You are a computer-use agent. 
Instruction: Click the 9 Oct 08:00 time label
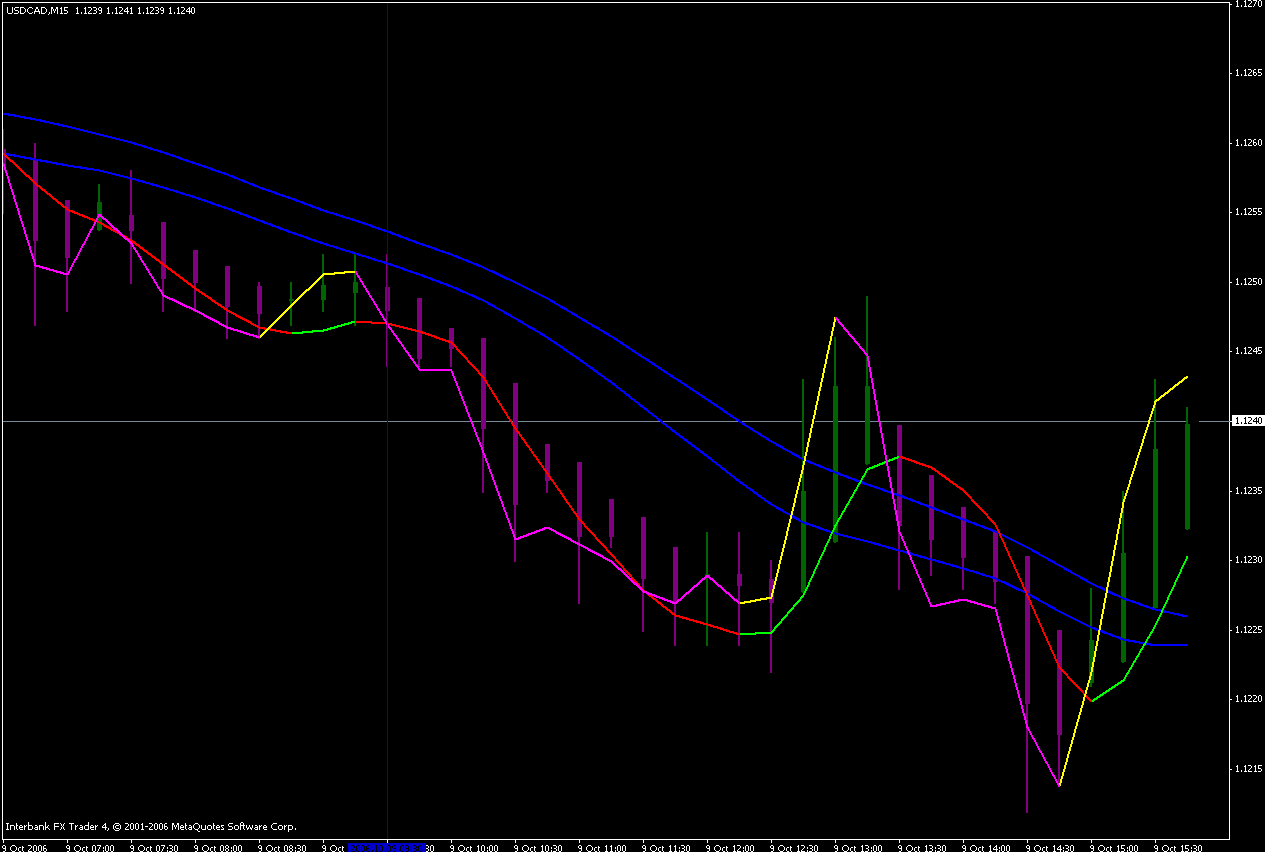tap(219, 847)
